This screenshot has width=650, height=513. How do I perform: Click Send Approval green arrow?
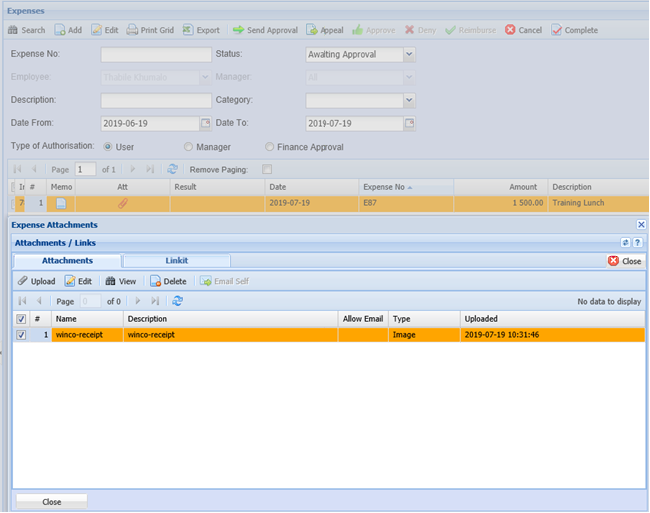tap(238, 30)
